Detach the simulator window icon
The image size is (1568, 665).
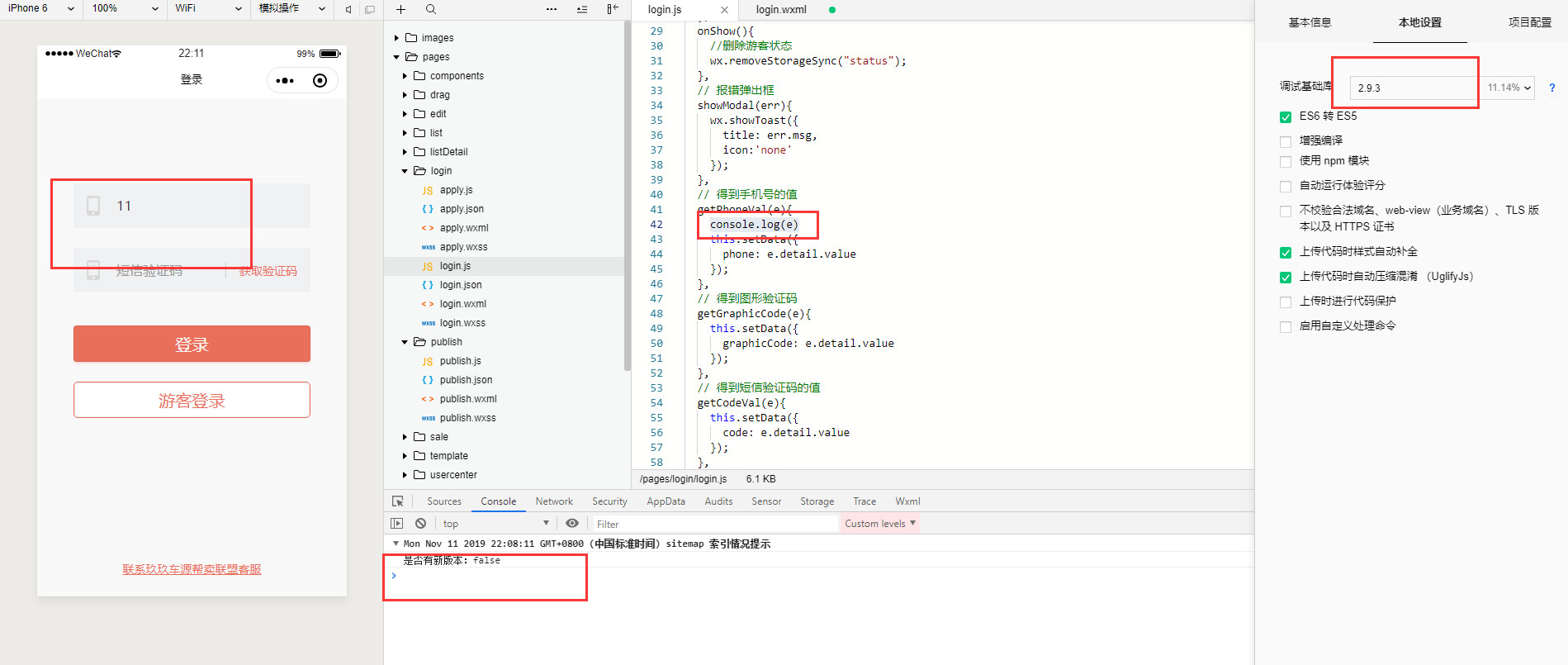[x=370, y=9]
